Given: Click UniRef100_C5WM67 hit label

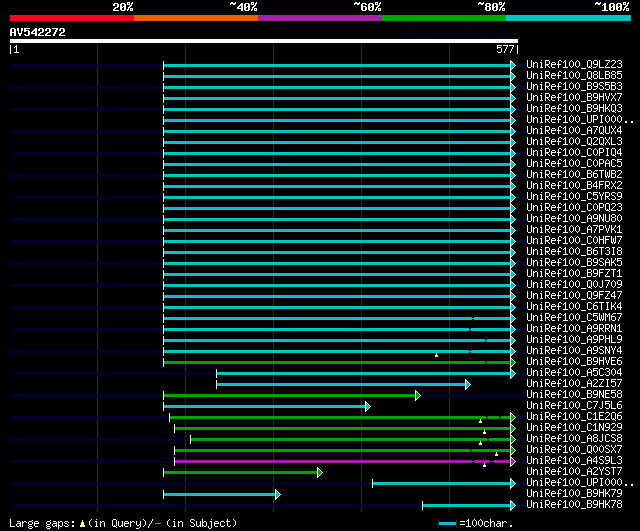Looking at the screenshot, I should click(x=574, y=318).
